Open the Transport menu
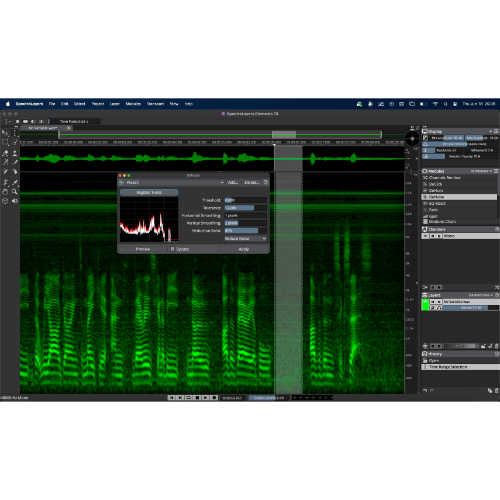This screenshot has width=500, height=500. (x=155, y=104)
